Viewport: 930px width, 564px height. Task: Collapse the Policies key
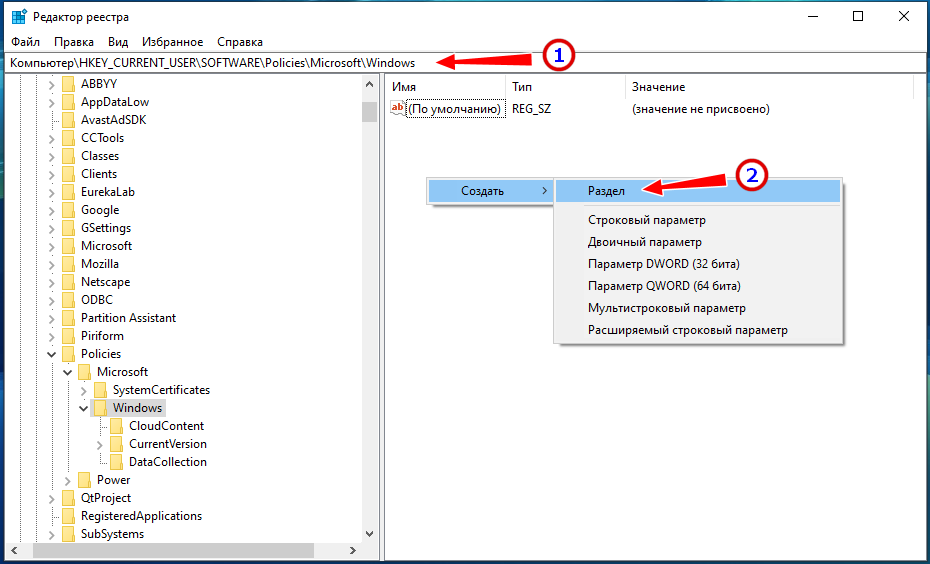coord(52,354)
